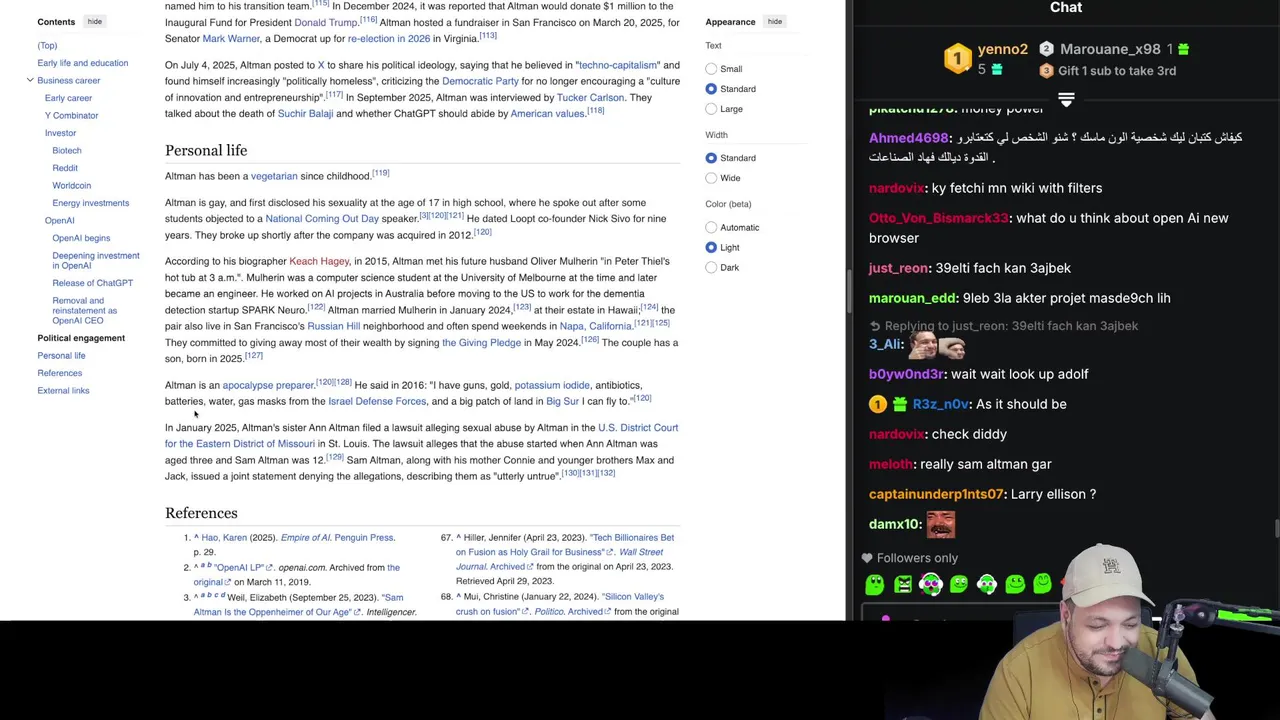
Task: Click the heart icon beside Followers only
Action: [x=867, y=558]
